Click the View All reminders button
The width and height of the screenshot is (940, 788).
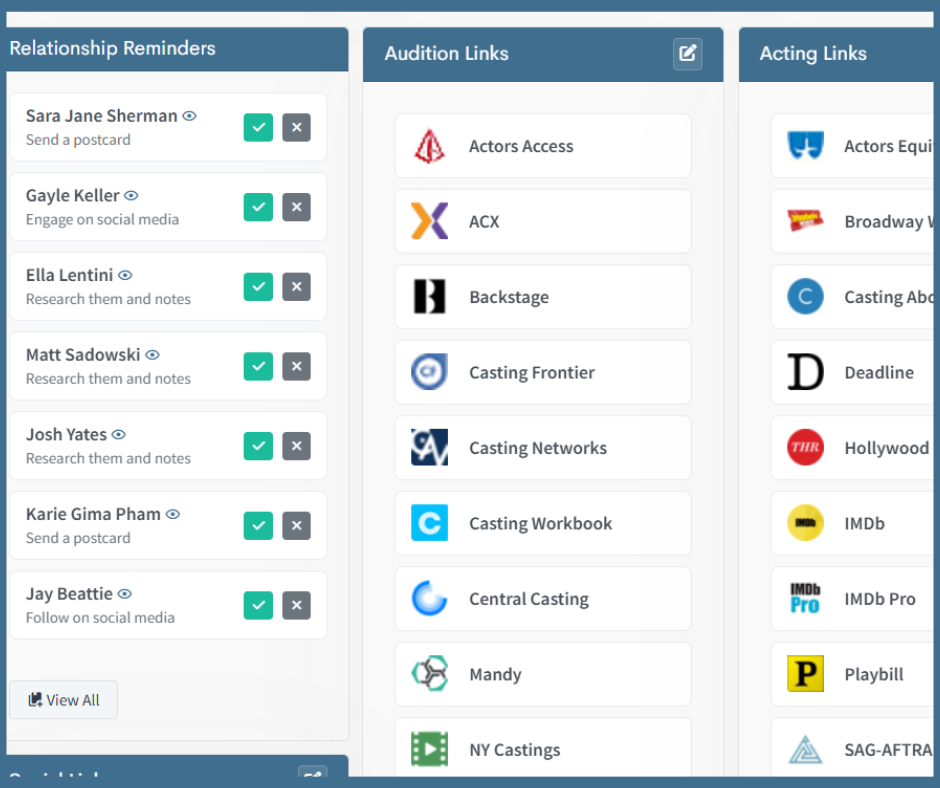(64, 700)
